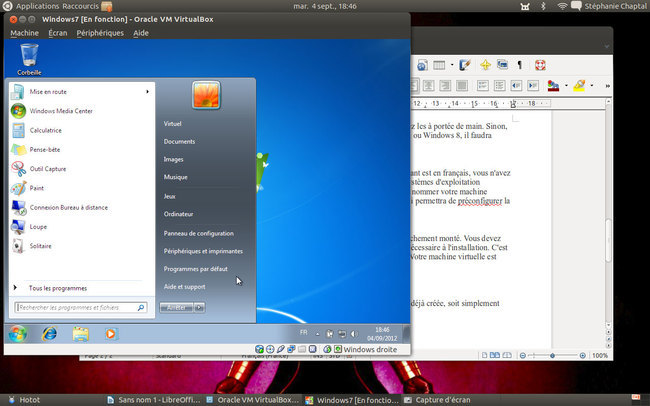Click the volume speaker icon in Windows tray
The height and width of the screenshot is (406, 650).
pyautogui.click(x=354, y=333)
